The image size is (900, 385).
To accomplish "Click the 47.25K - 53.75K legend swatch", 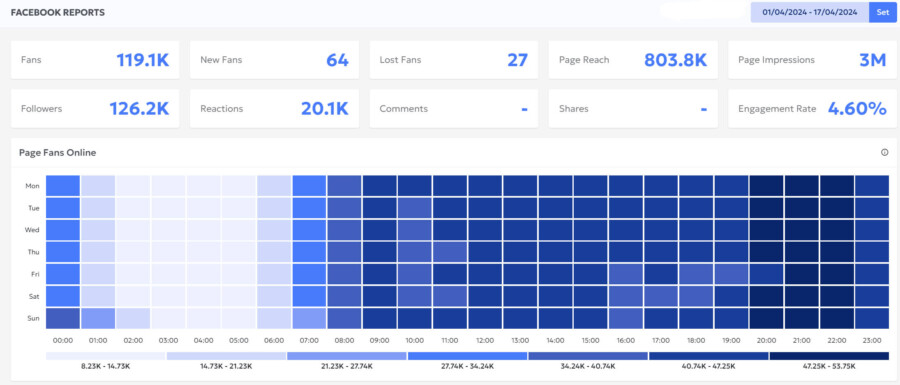I will click(x=829, y=356).
